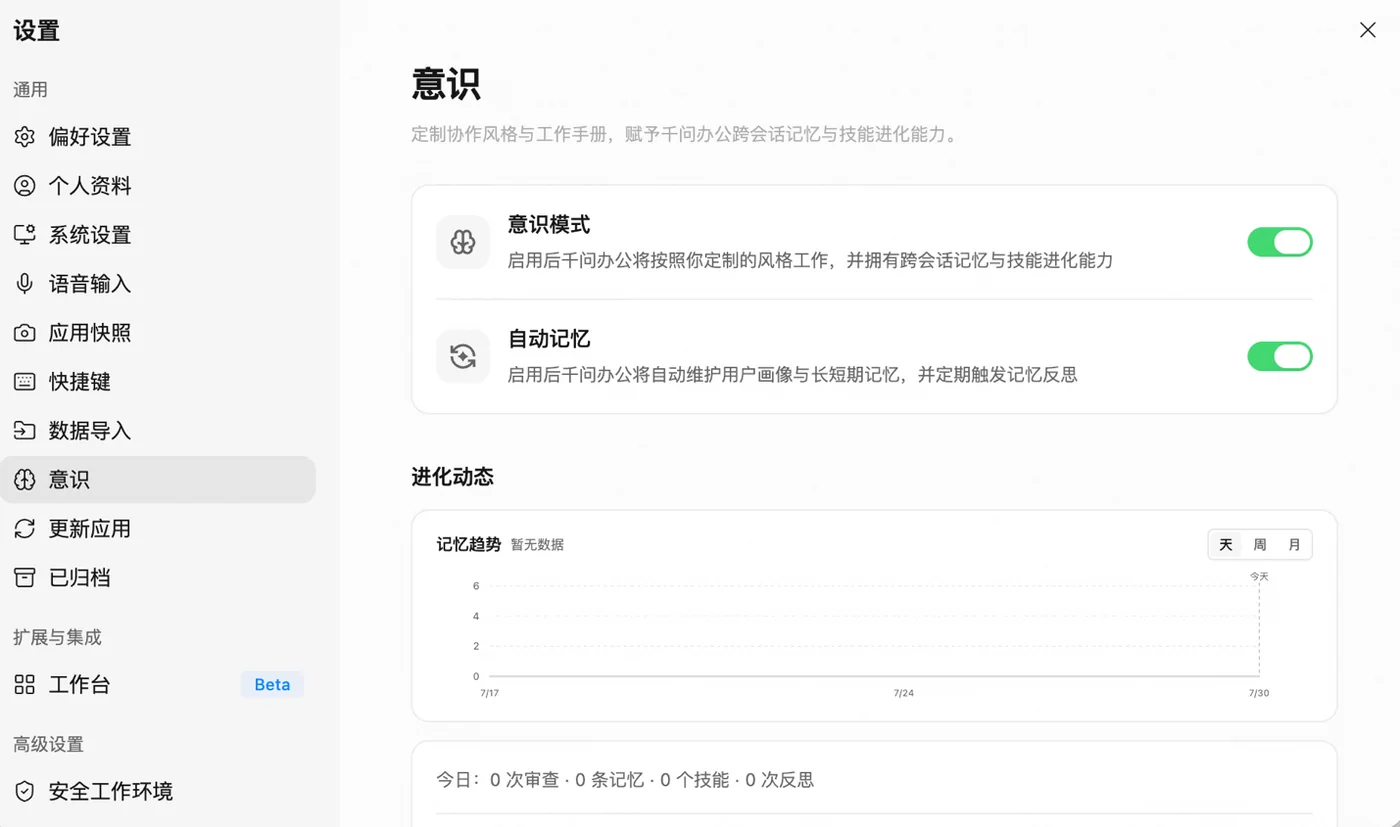Close the settings window with X
Screen dimensions: 1400x827
pyautogui.click(x=1368, y=30)
